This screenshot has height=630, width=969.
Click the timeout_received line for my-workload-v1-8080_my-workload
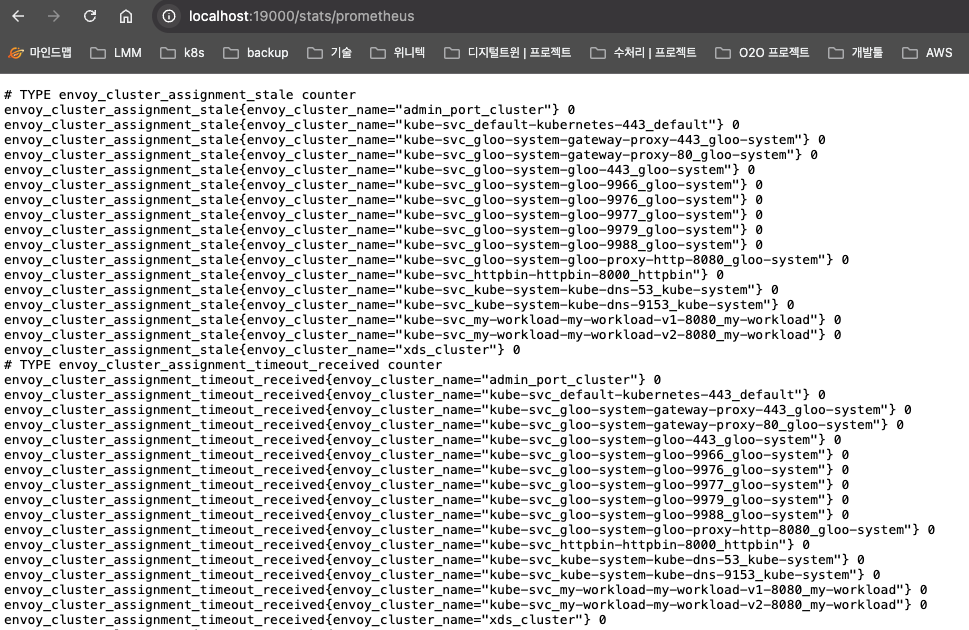coord(466,589)
